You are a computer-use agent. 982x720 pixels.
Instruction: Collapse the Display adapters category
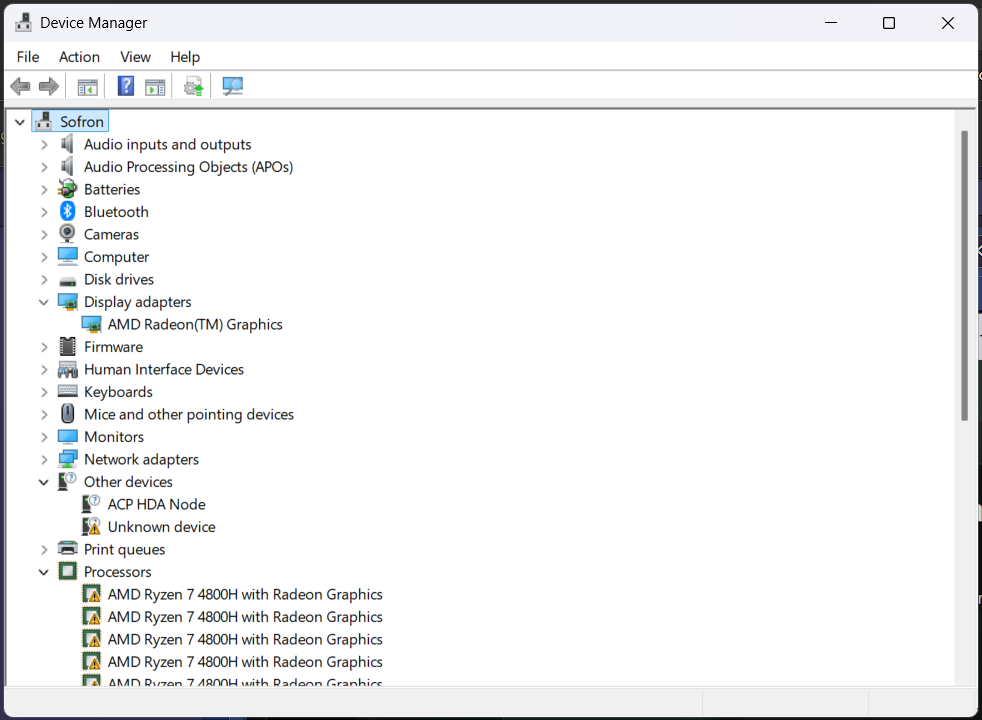(44, 302)
